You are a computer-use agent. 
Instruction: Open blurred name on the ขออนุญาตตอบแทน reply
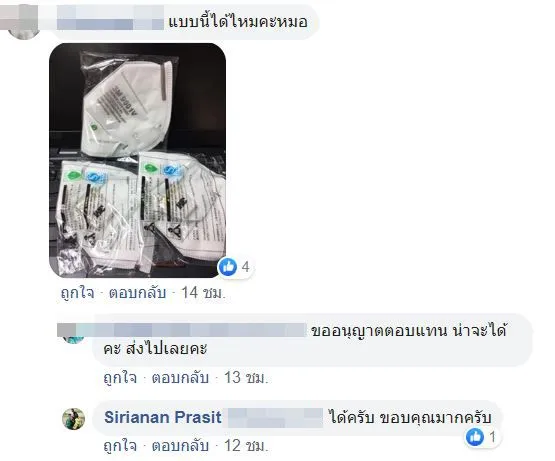tap(182, 330)
